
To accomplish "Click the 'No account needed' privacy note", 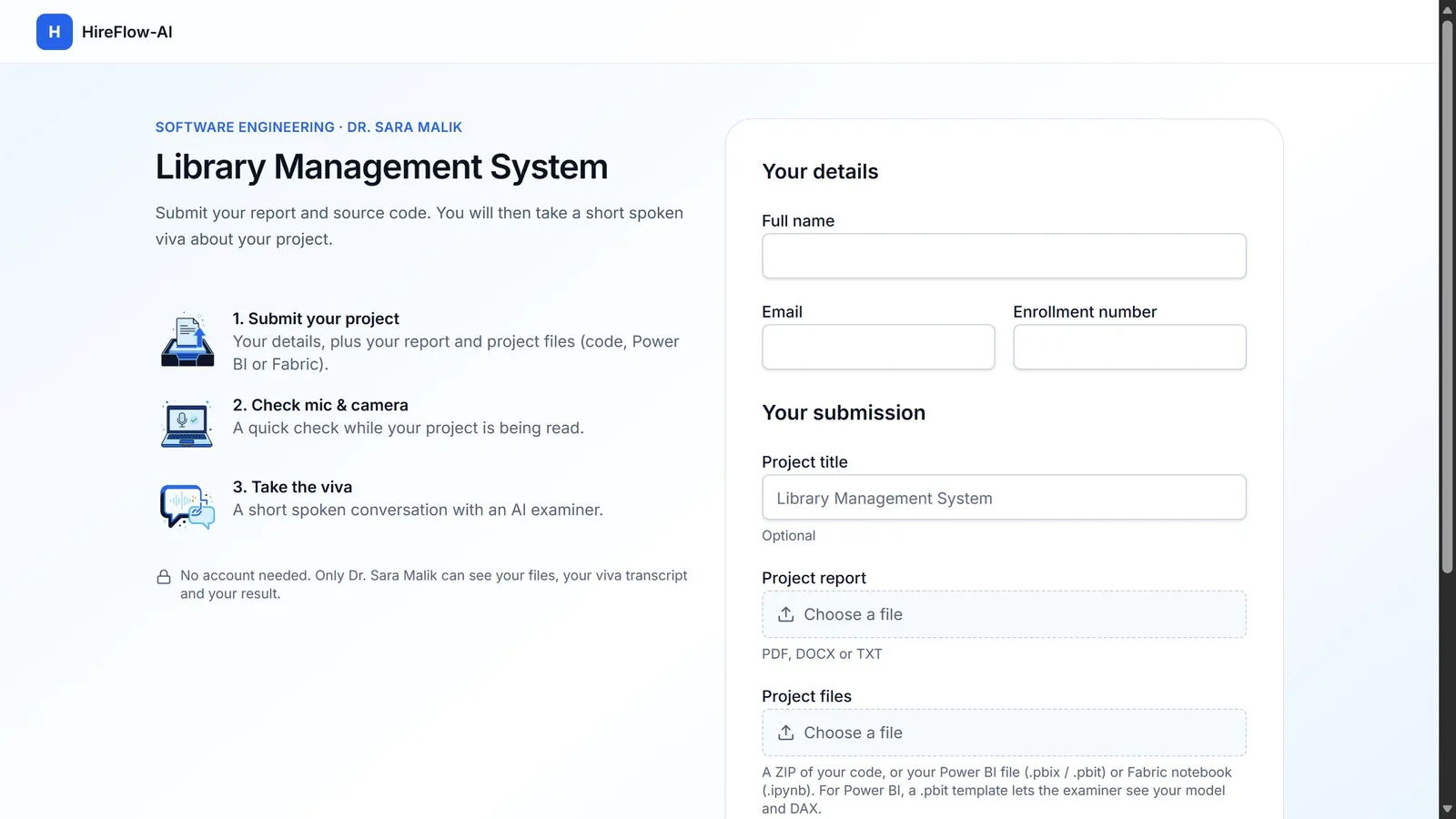I will coord(433,584).
